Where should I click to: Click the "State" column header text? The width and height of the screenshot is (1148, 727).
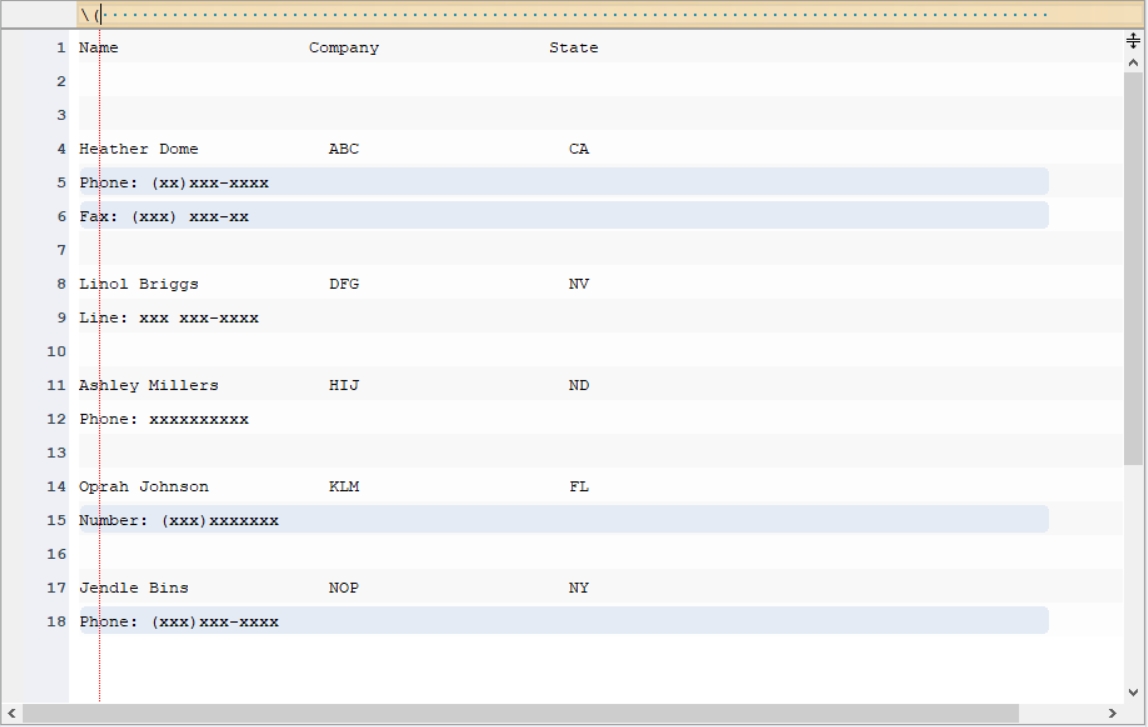[x=573, y=48]
